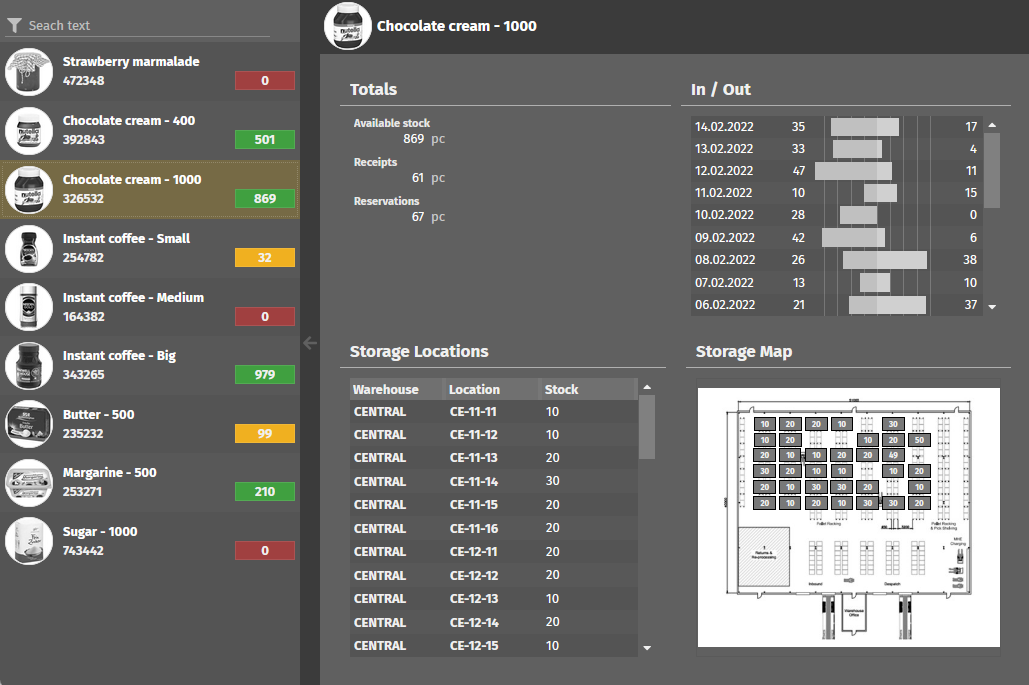Click the Strawberry marmalade jar icon

point(29,72)
